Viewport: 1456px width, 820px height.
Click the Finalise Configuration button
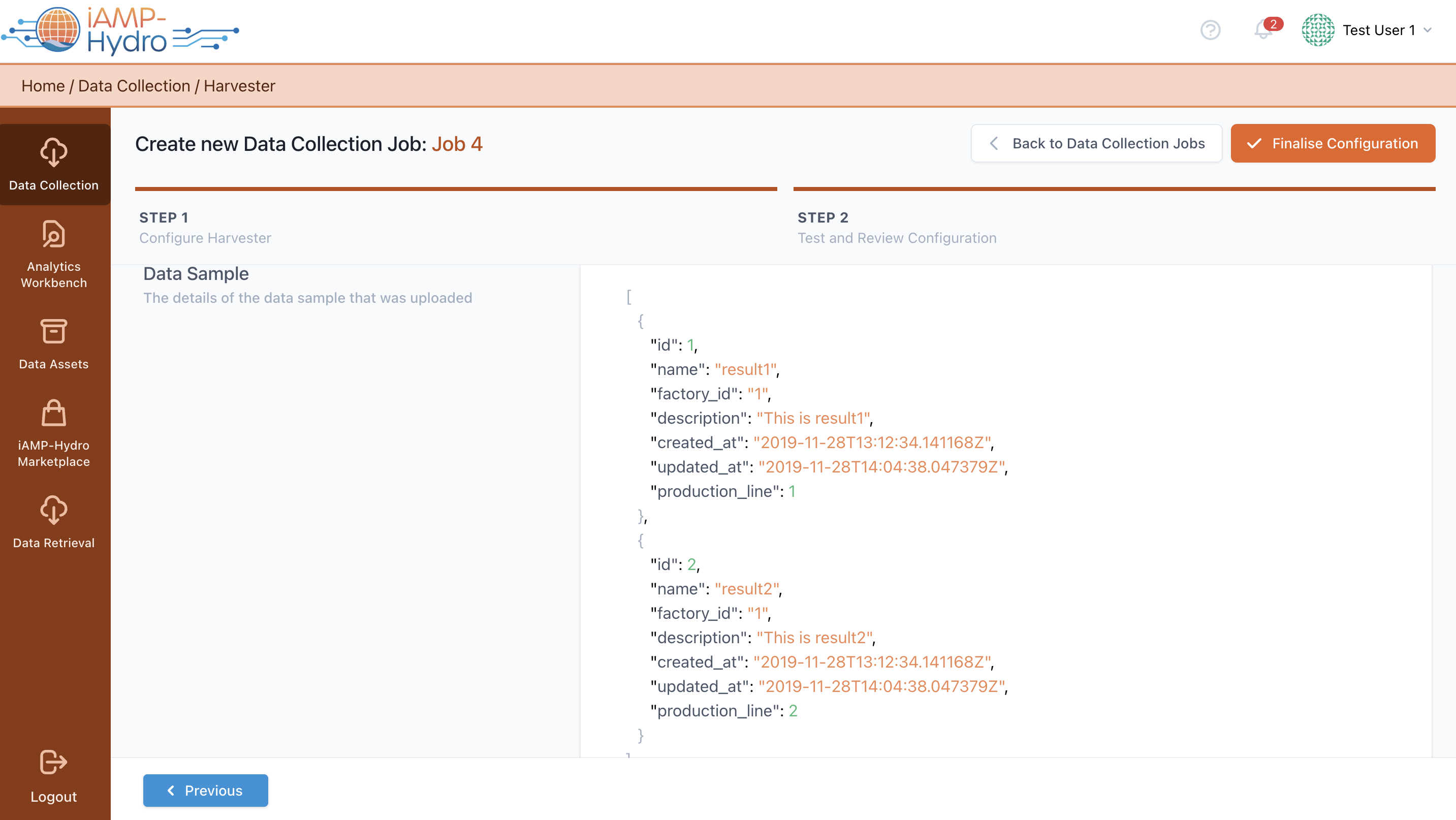[1332, 144]
